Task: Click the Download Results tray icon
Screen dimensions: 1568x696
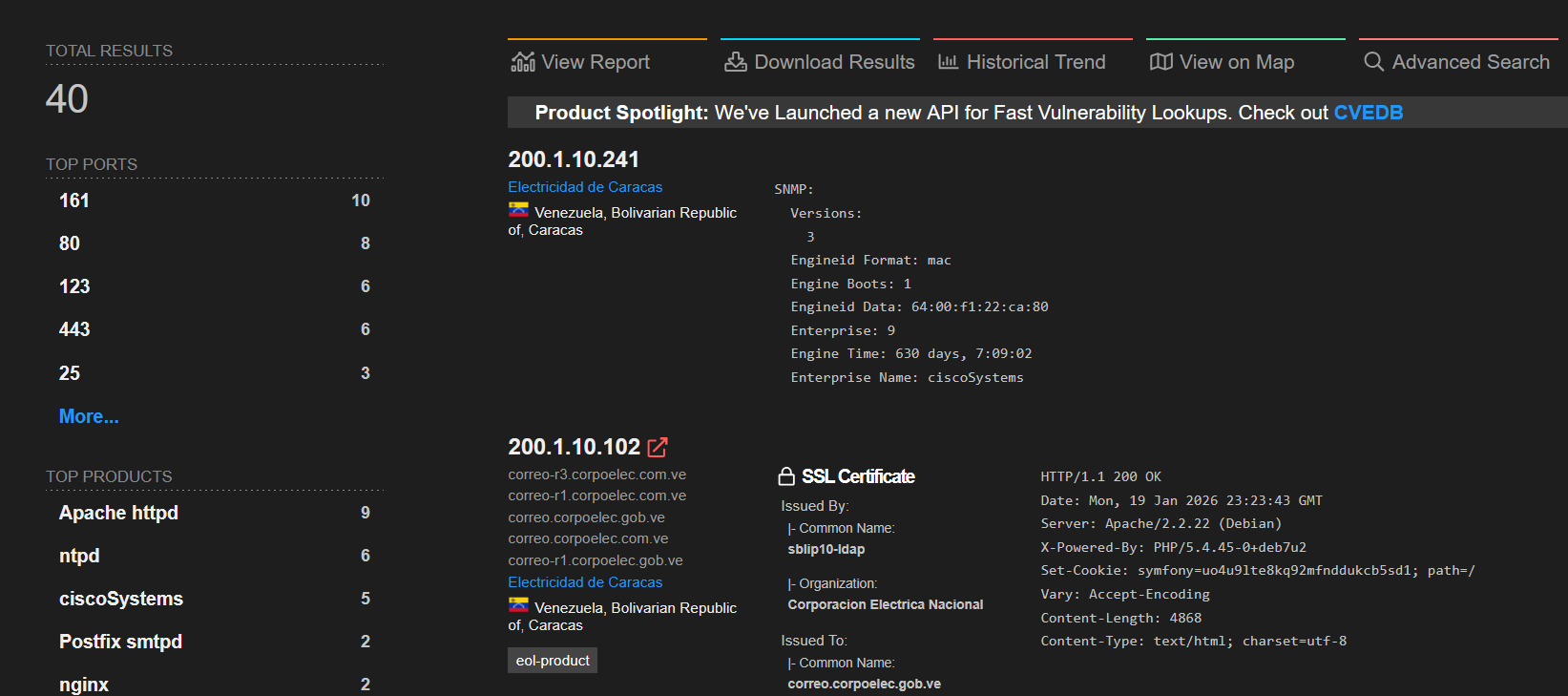Action: [x=736, y=62]
